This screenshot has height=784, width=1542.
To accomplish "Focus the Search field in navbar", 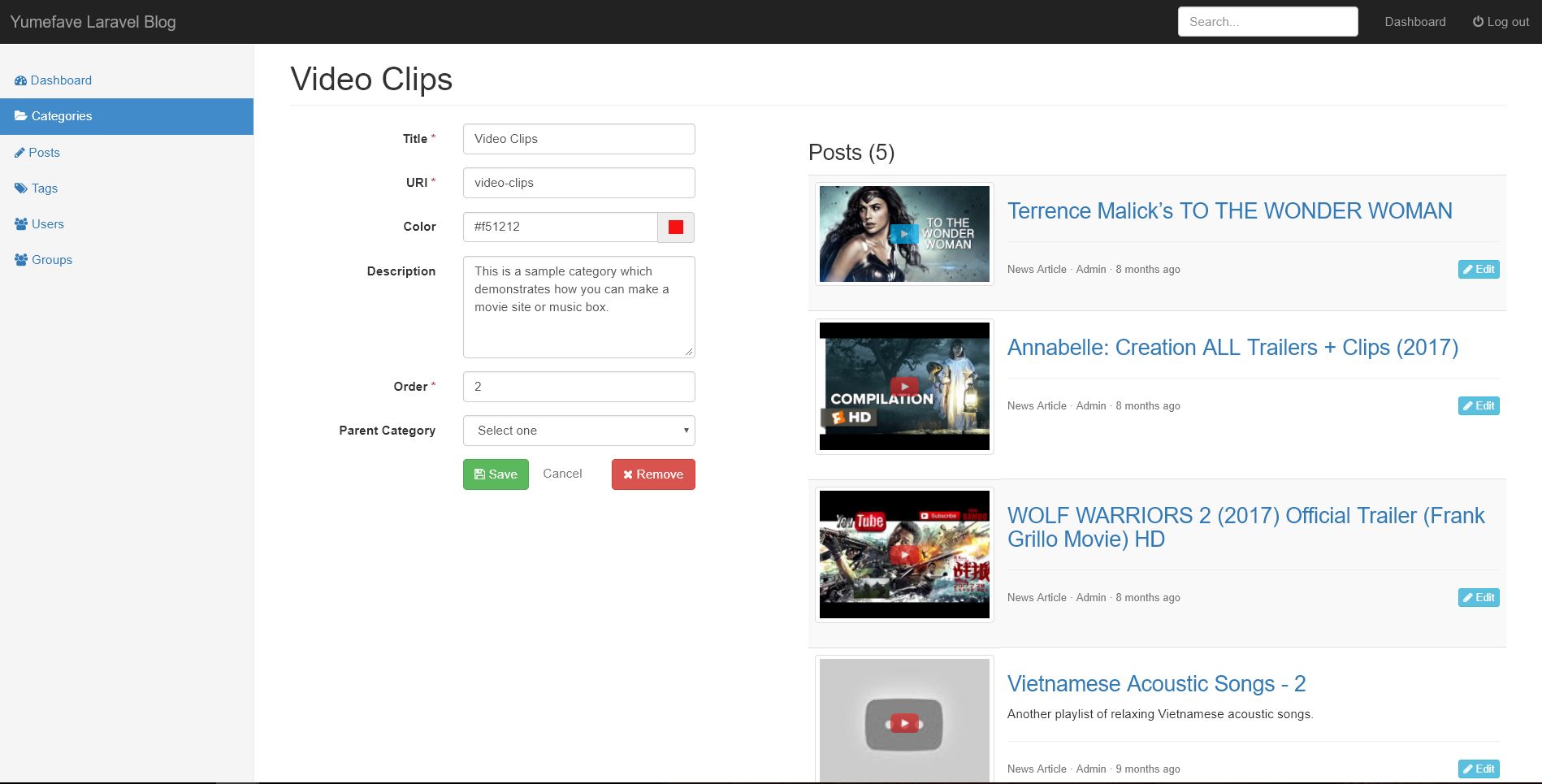I will tap(1267, 22).
